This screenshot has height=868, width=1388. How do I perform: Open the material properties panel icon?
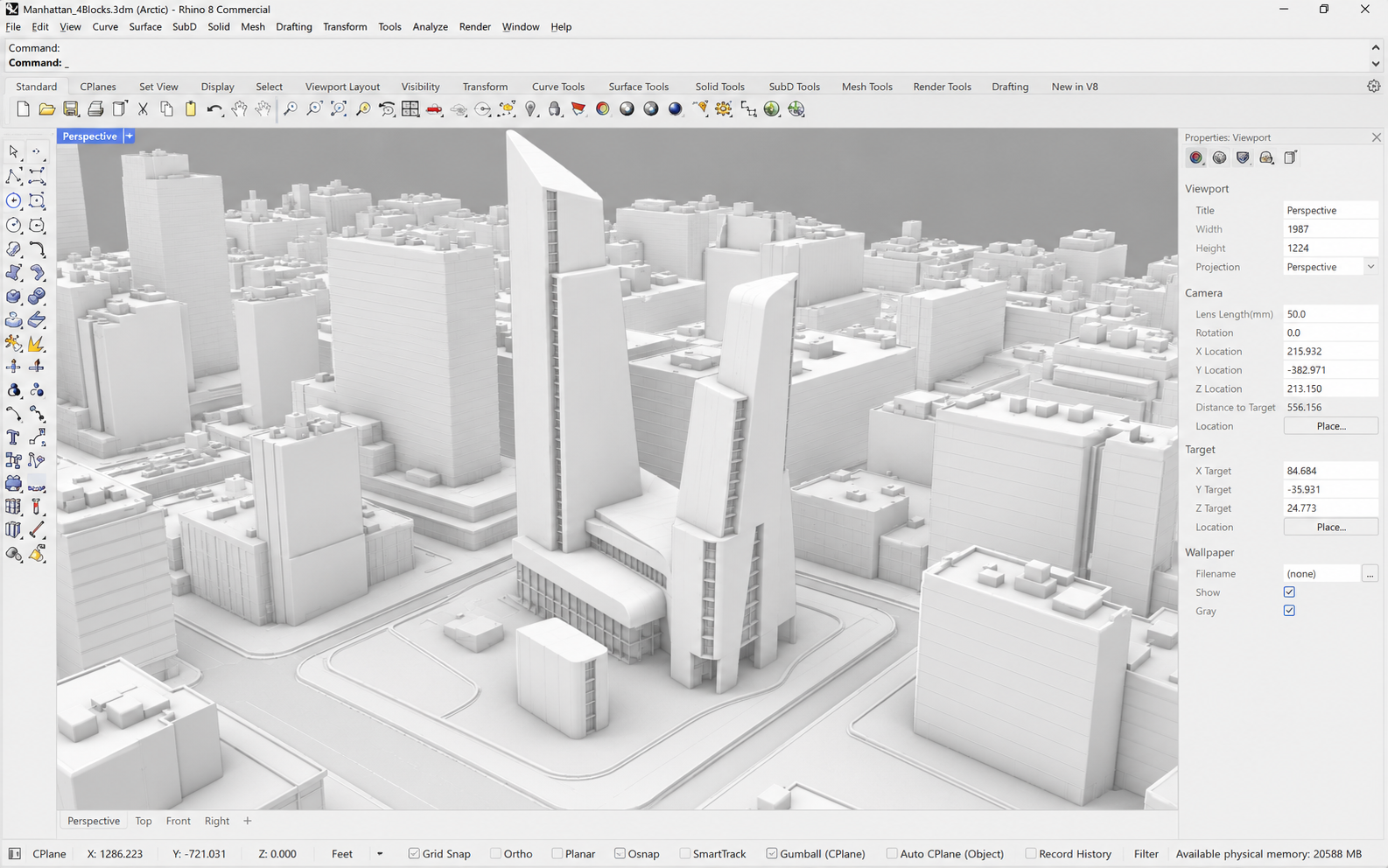point(1219,157)
